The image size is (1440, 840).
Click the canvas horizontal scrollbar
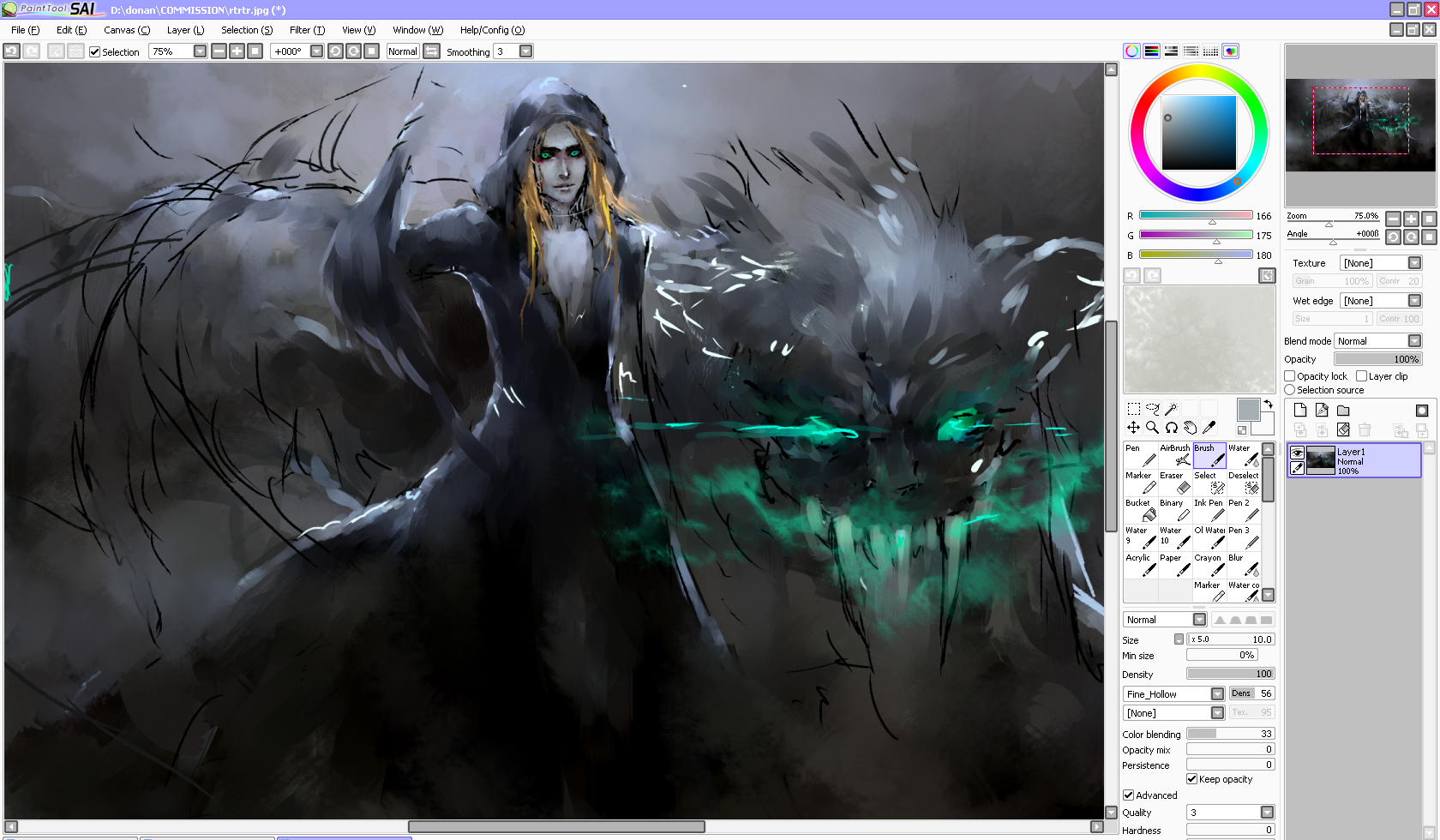(555, 826)
